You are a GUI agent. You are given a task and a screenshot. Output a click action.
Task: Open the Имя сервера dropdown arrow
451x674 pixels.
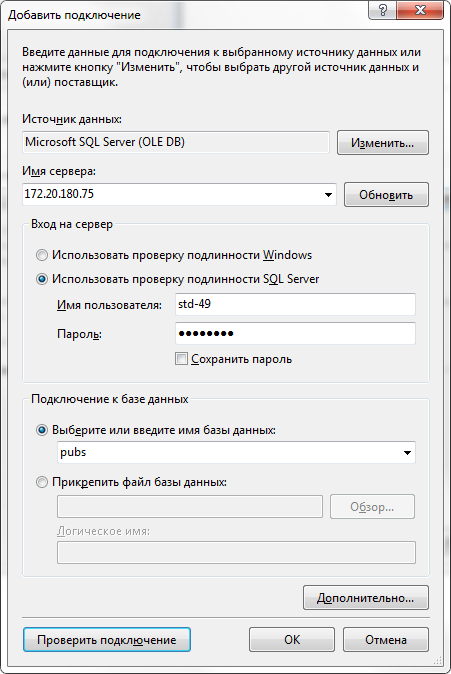point(328,195)
